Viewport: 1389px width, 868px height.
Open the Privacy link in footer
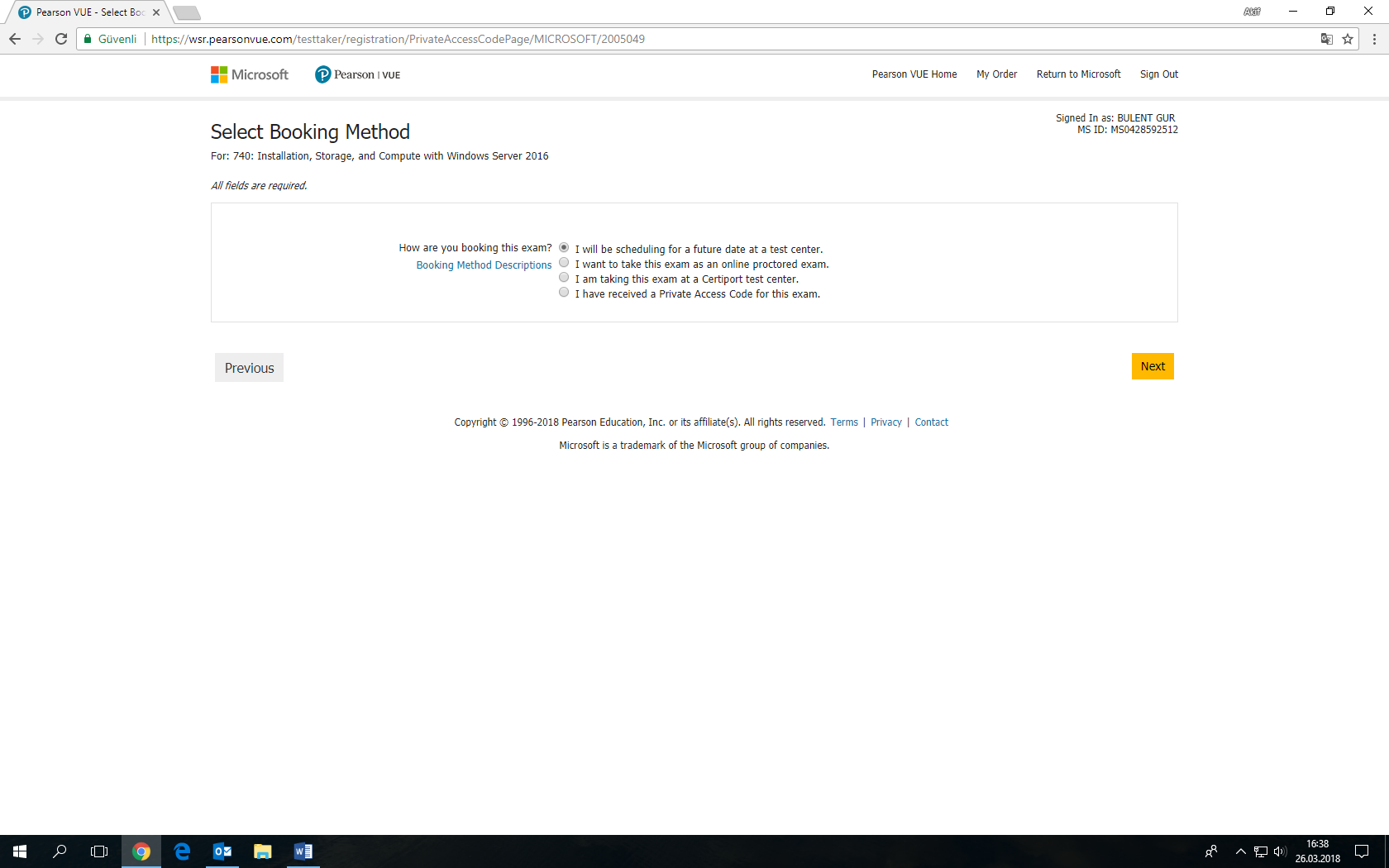click(x=885, y=422)
